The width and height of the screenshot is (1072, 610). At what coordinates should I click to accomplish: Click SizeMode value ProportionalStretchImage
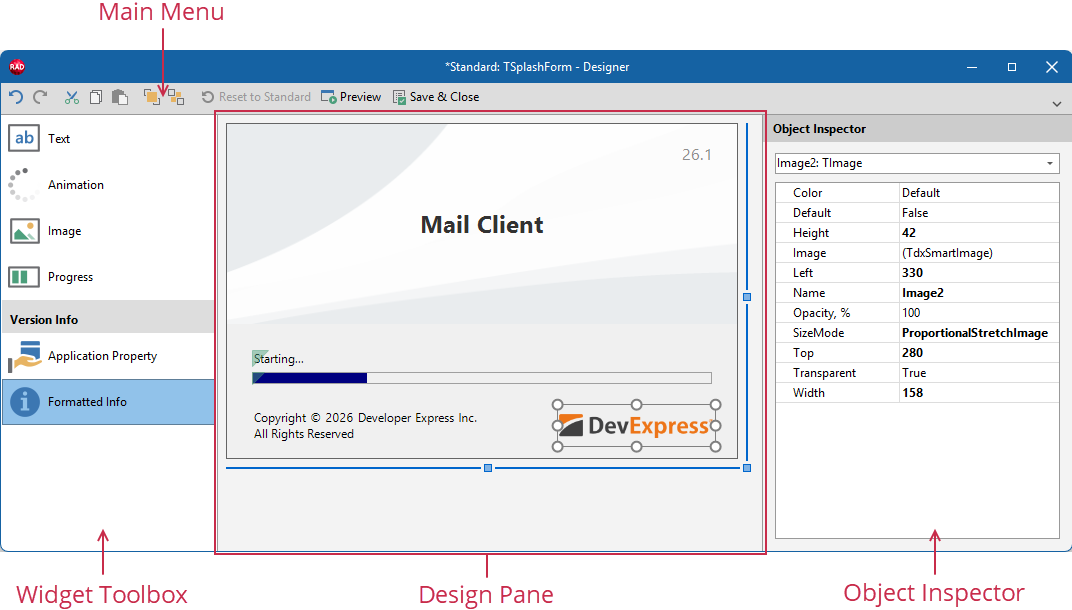pyautogui.click(x=978, y=333)
